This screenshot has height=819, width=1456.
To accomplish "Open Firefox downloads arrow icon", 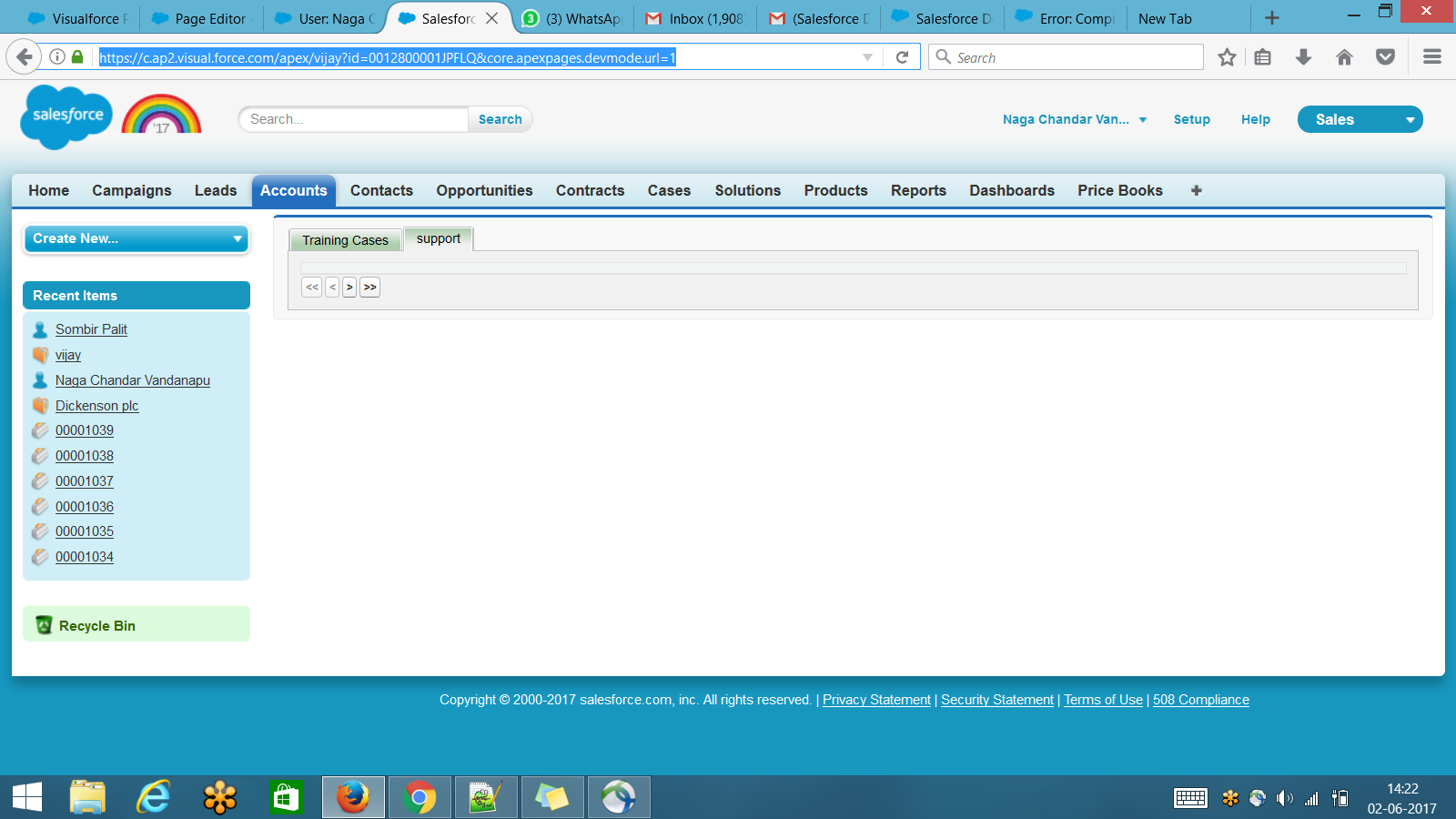I will coord(1303,57).
